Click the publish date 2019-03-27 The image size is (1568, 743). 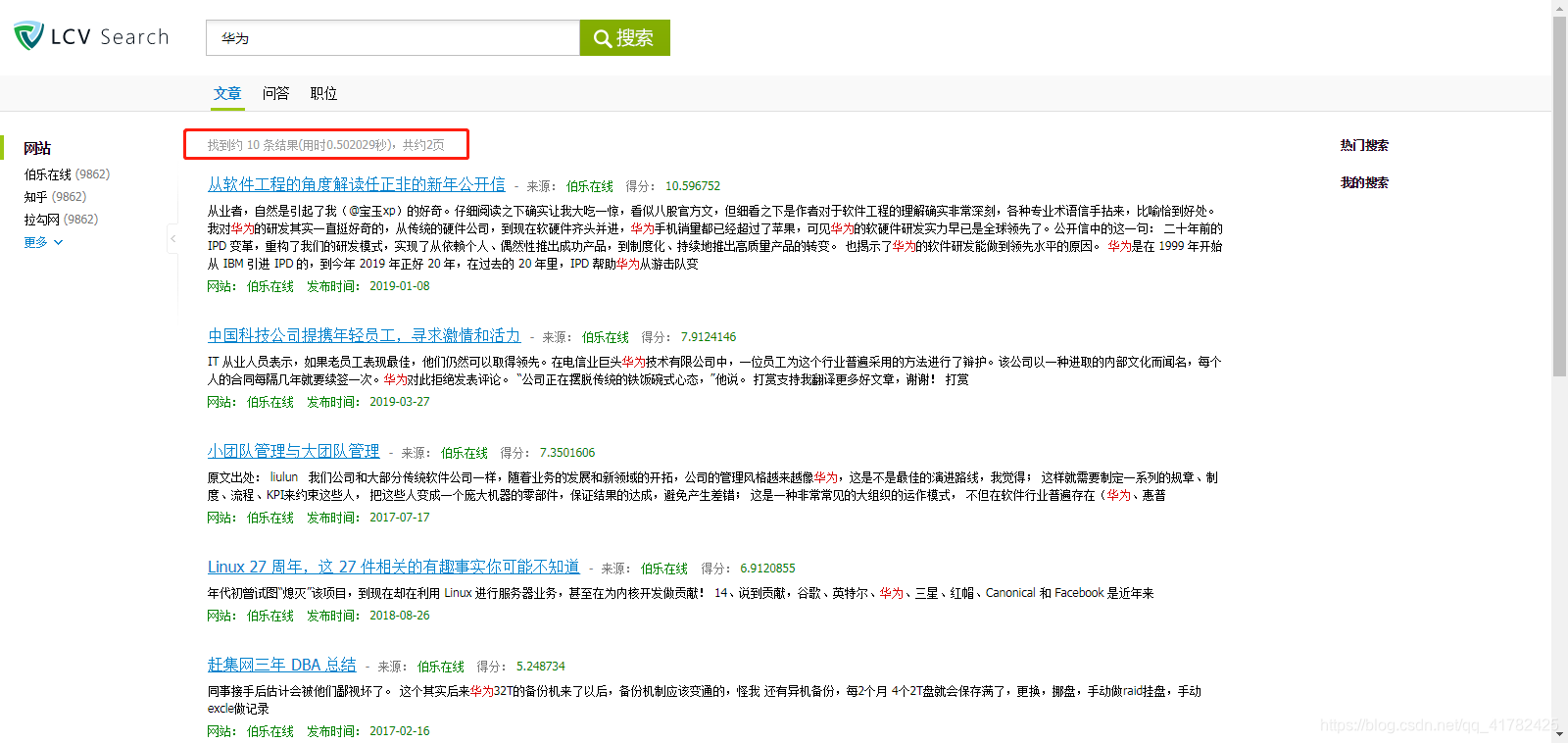pos(399,402)
